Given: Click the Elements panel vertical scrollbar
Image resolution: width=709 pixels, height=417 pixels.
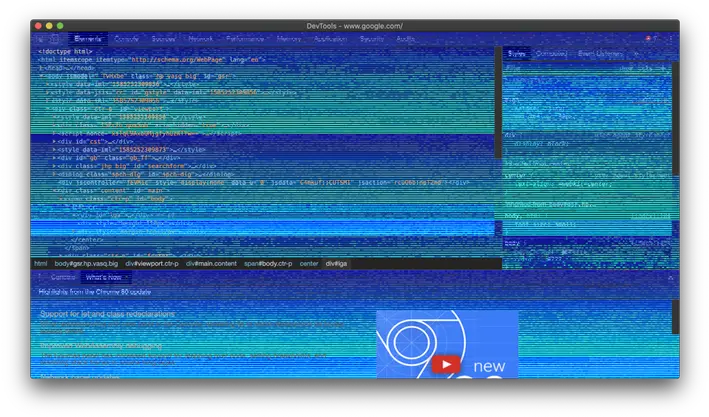Looking at the screenshot, I should point(498,102).
